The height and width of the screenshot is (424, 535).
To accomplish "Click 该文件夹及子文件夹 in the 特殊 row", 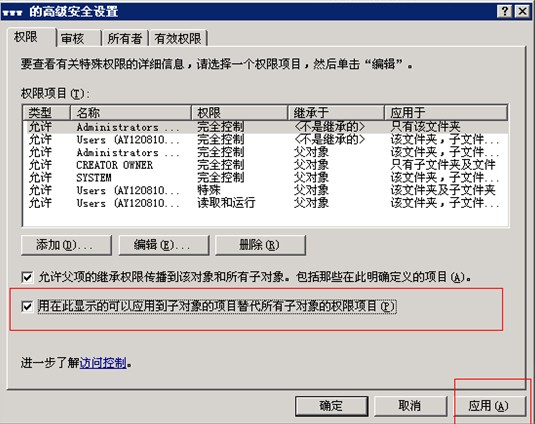I will click(x=443, y=190).
